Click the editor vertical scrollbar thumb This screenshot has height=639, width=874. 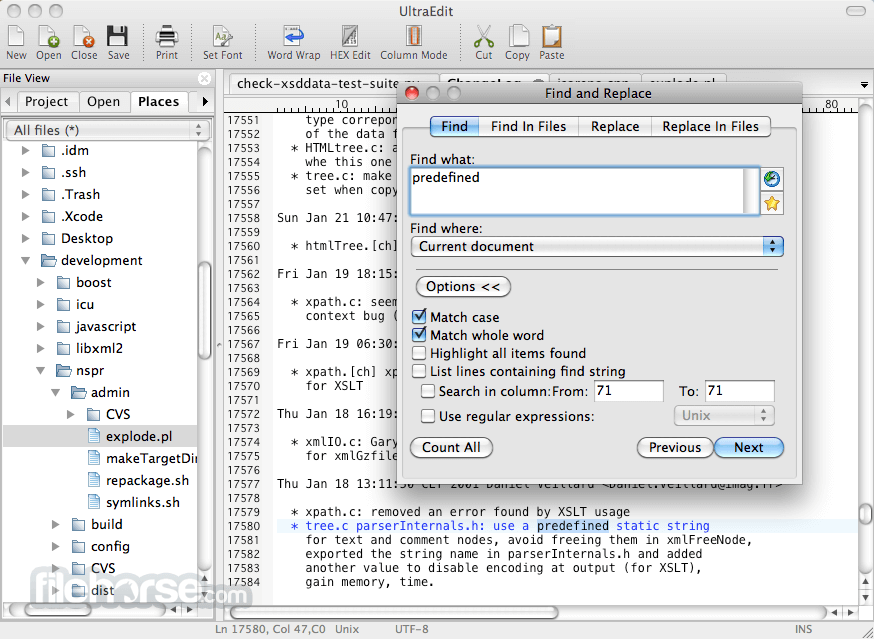coord(865,514)
